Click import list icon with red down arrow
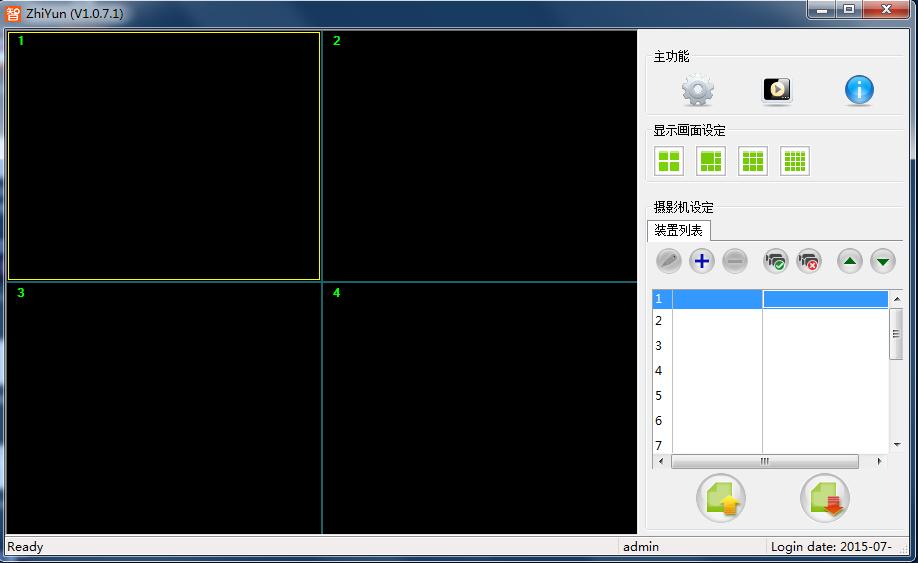Image resolution: width=918 pixels, height=563 pixels. click(824, 499)
